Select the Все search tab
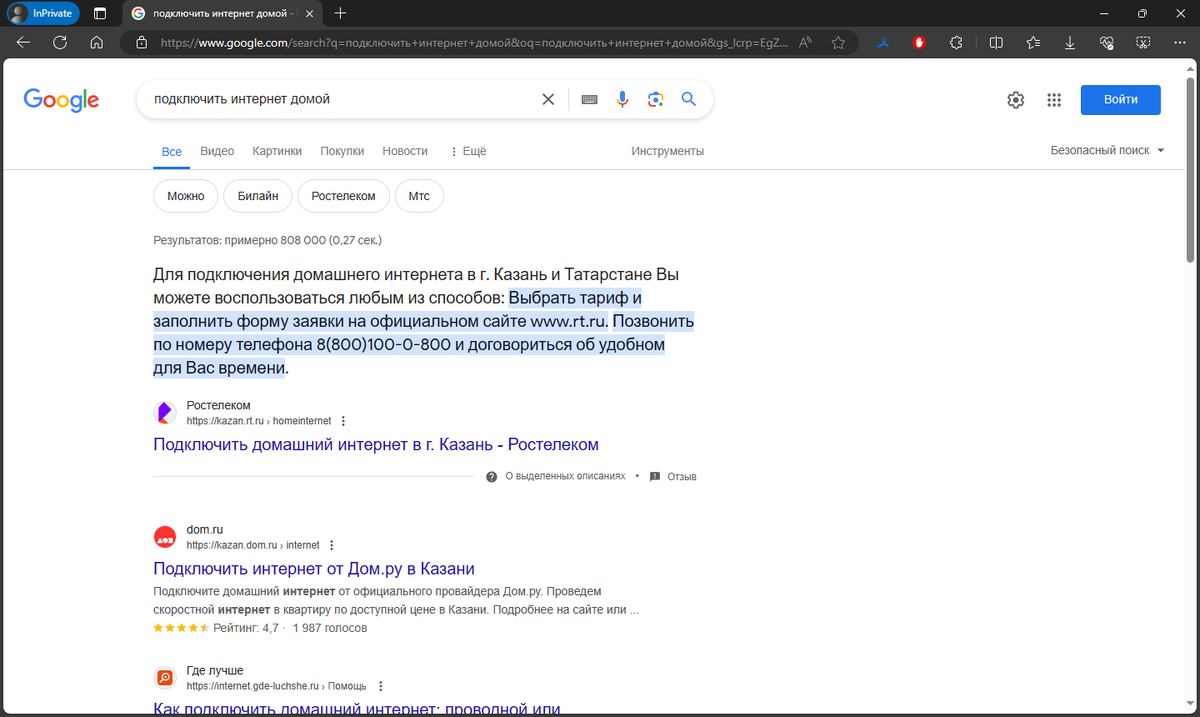Viewport: 1200px width, 717px height. click(172, 152)
